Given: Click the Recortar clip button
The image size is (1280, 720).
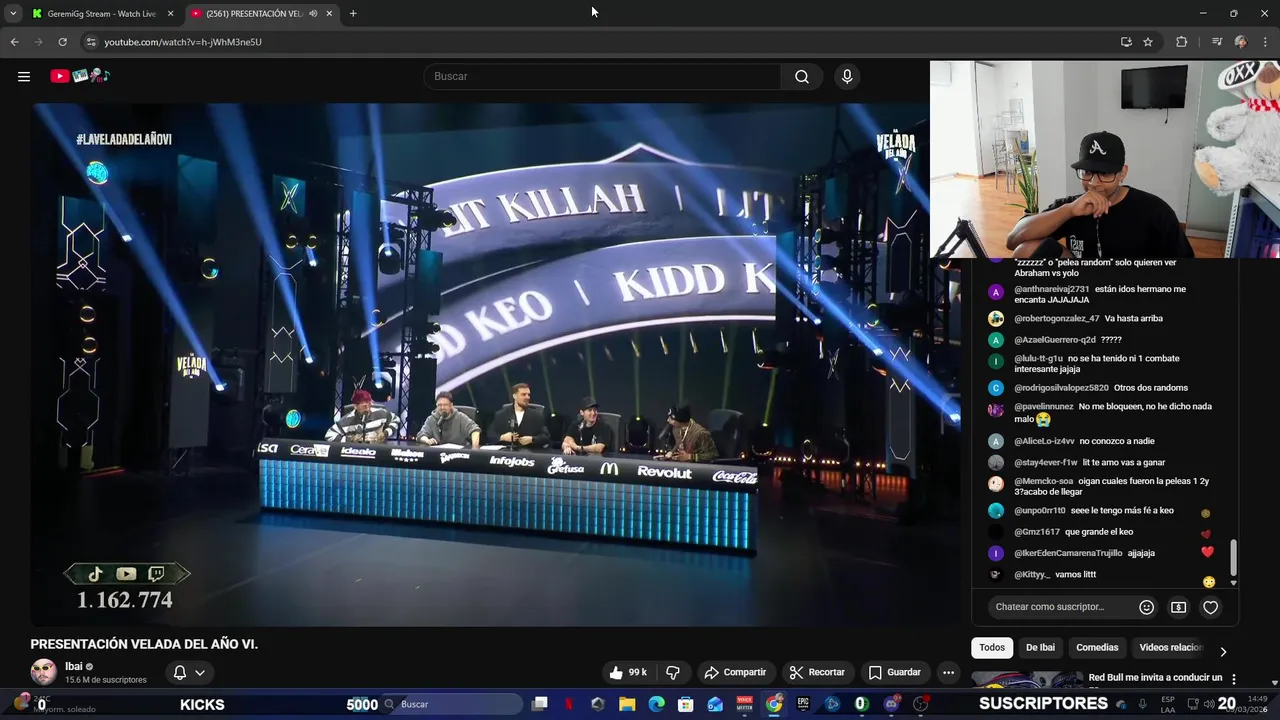Looking at the screenshot, I should [x=817, y=672].
